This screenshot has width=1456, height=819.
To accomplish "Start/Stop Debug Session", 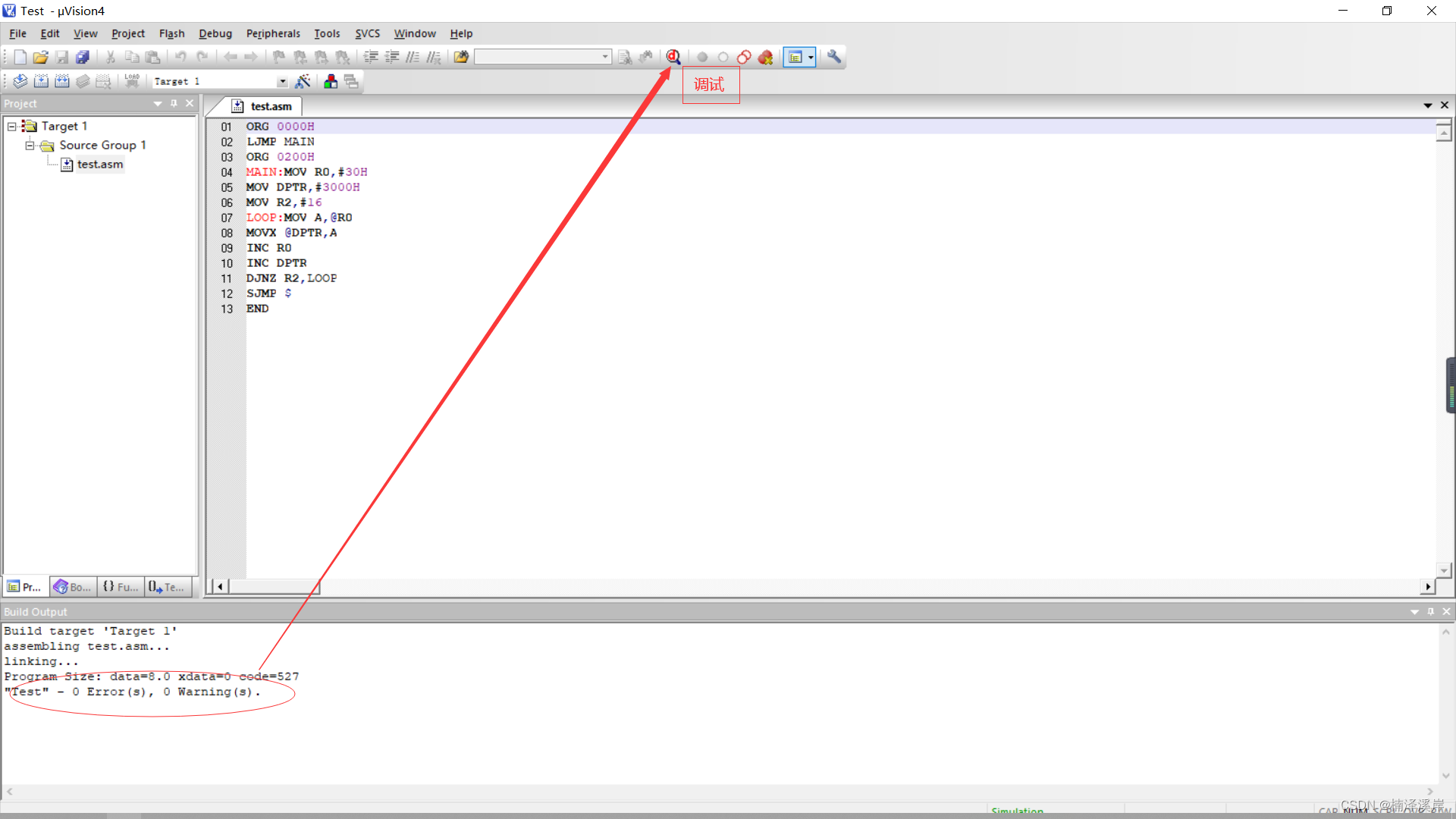I will click(673, 57).
